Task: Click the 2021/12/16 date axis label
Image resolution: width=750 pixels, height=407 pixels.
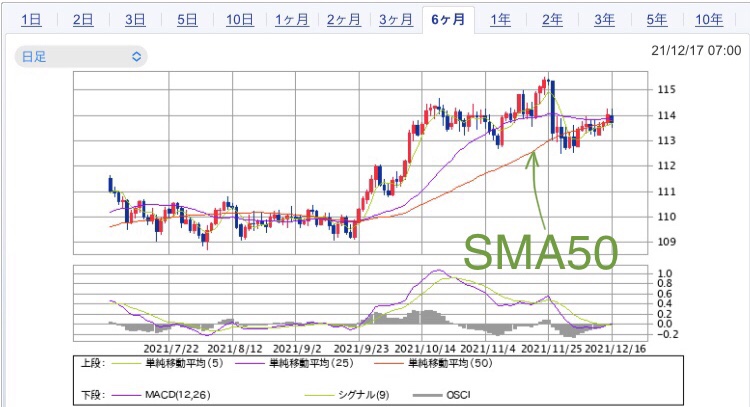Action: point(615,349)
